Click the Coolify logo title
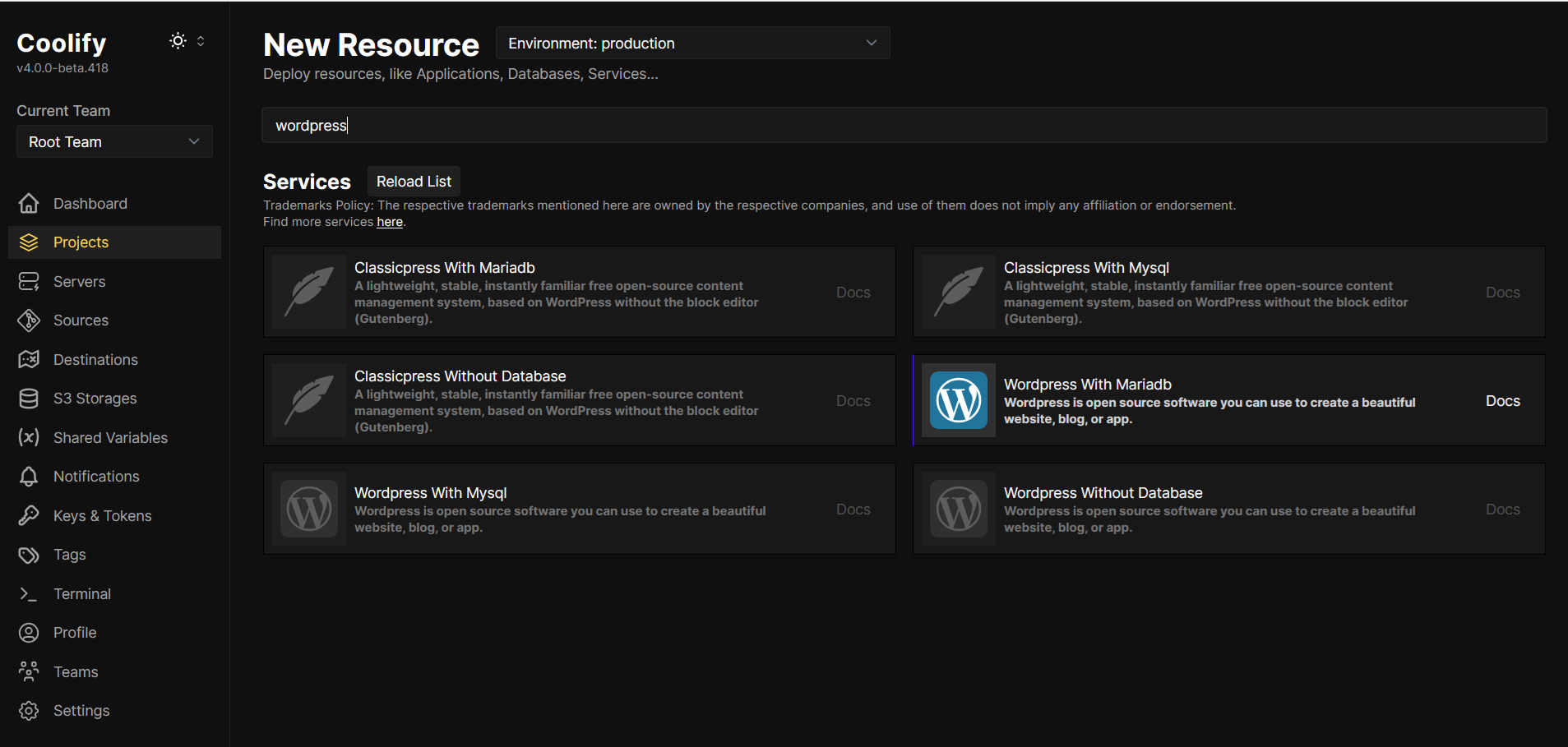Image resolution: width=1568 pixels, height=747 pixels. (x=62, y=43)
